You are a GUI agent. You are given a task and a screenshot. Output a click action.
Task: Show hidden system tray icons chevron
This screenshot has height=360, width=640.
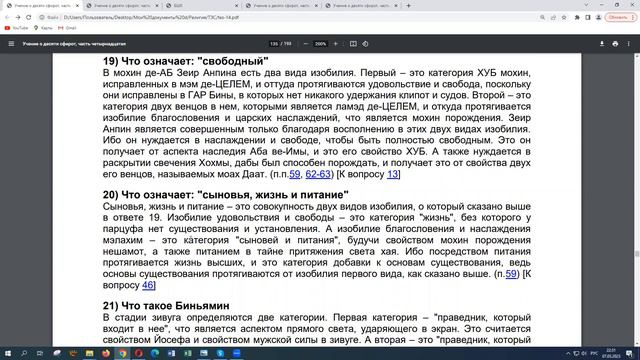tap(568, 353)
